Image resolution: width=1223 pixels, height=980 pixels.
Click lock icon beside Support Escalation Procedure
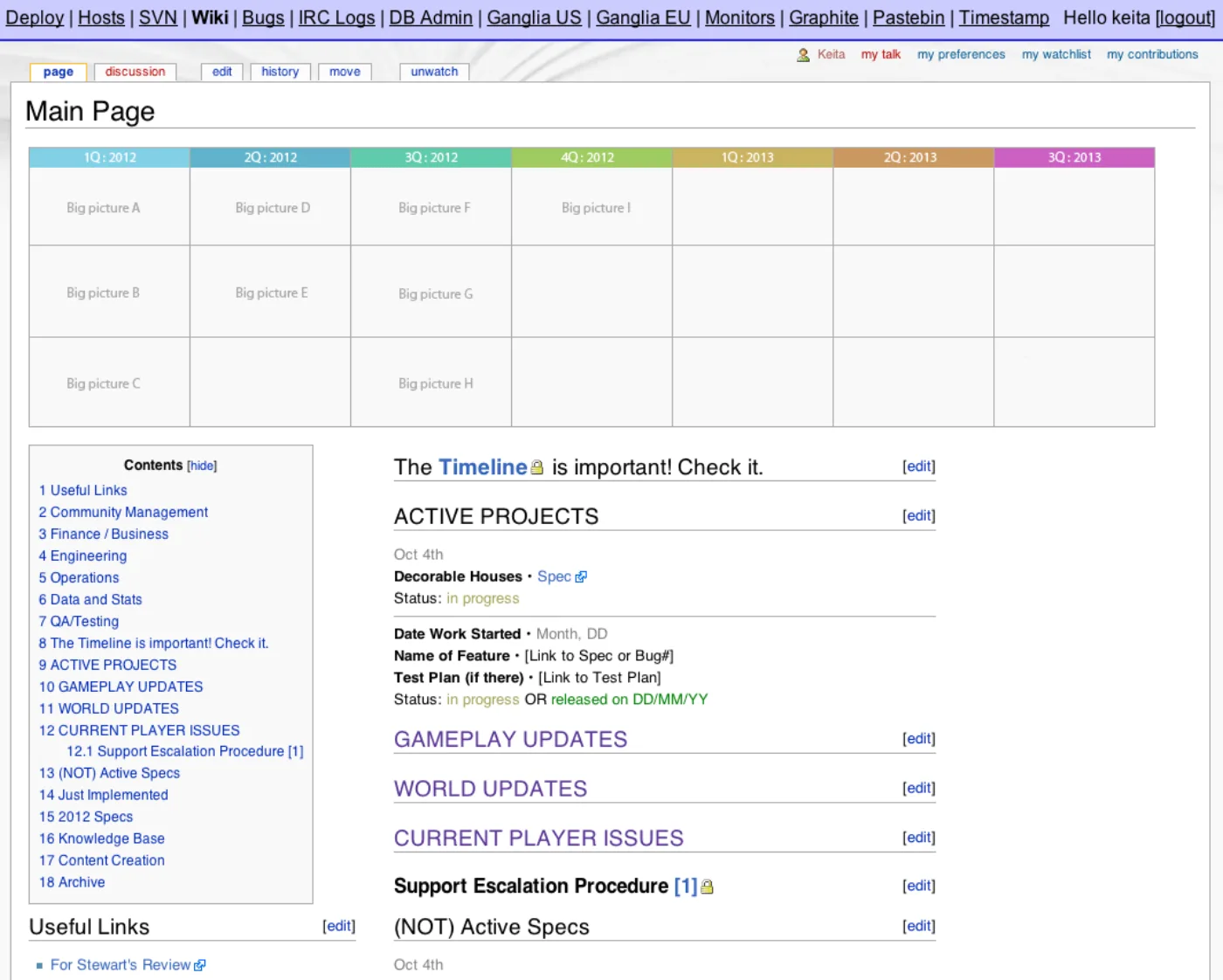click(708, 887)
